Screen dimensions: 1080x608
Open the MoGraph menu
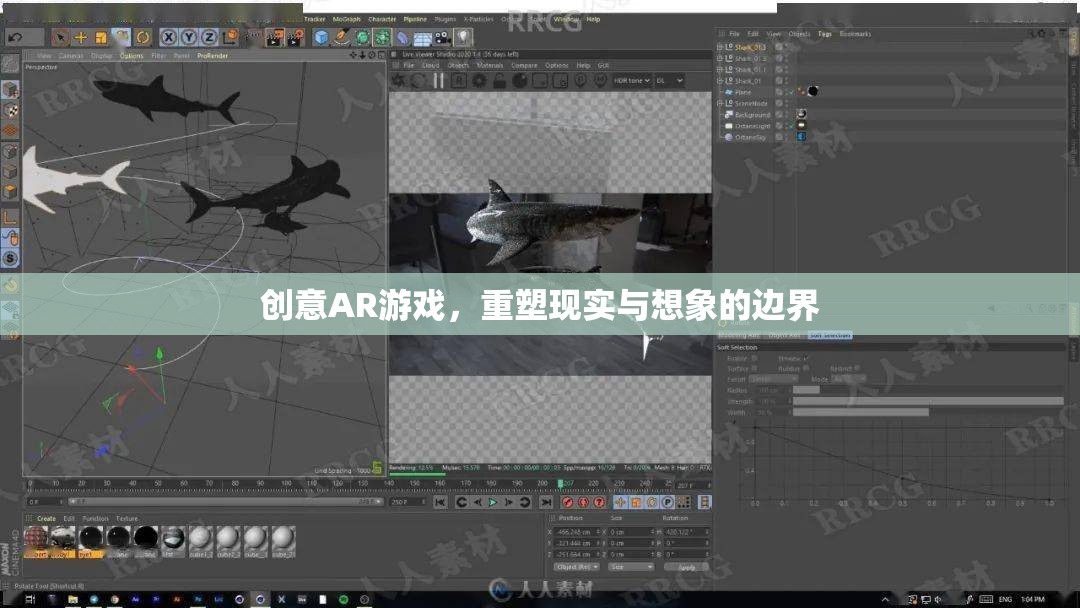(x=346, y=19)
